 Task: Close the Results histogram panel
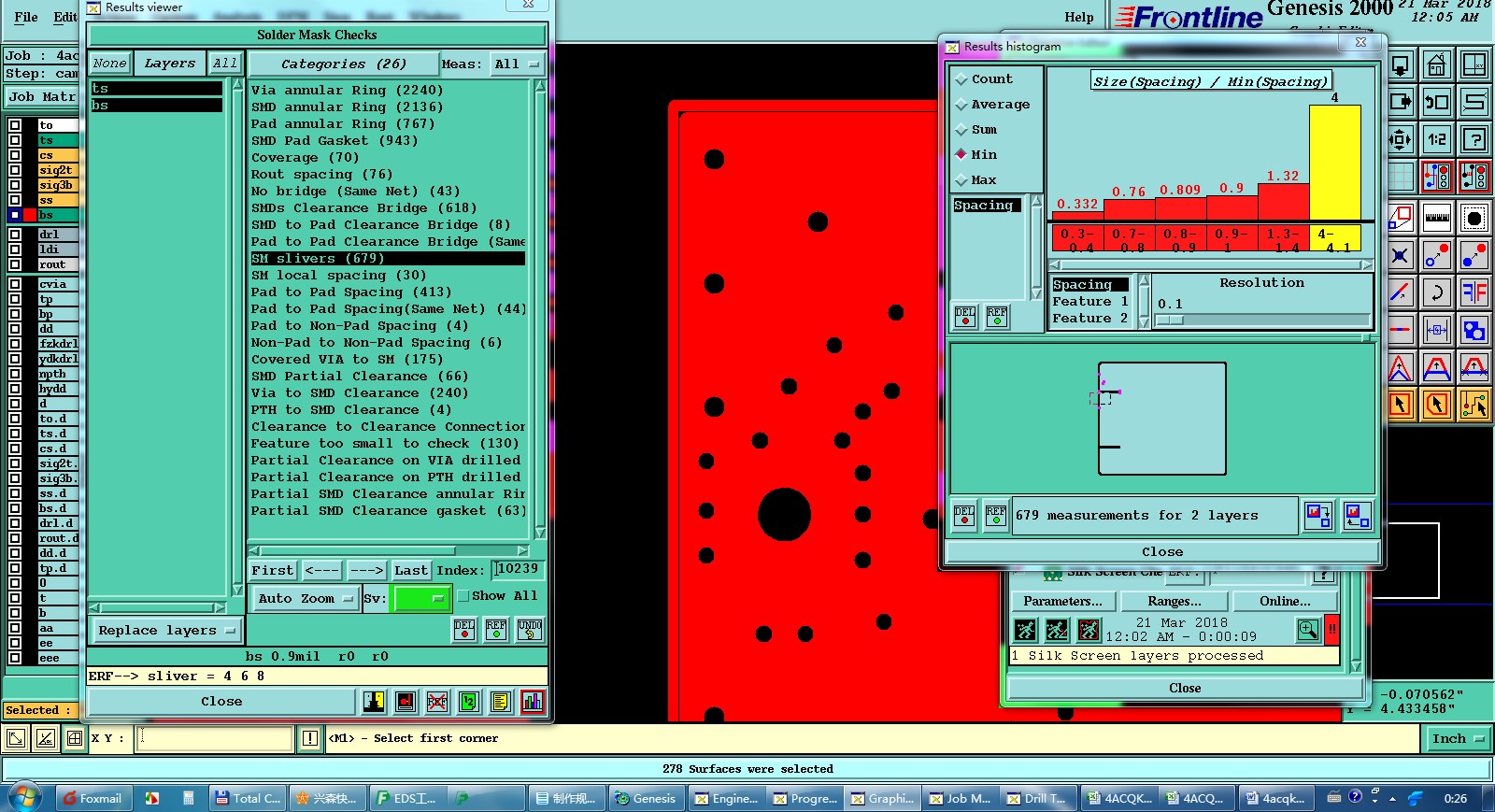point(1161,552)
